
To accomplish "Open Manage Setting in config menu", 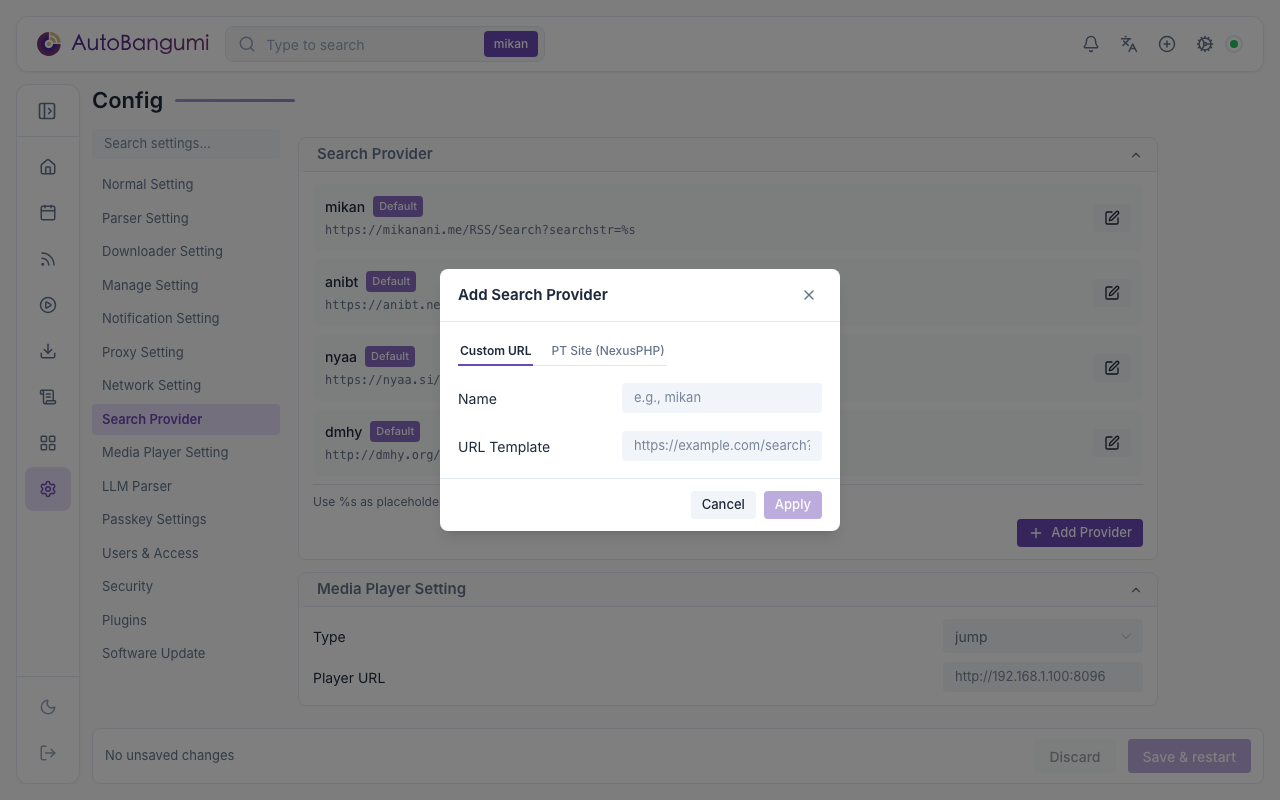I will coord(186,285).
